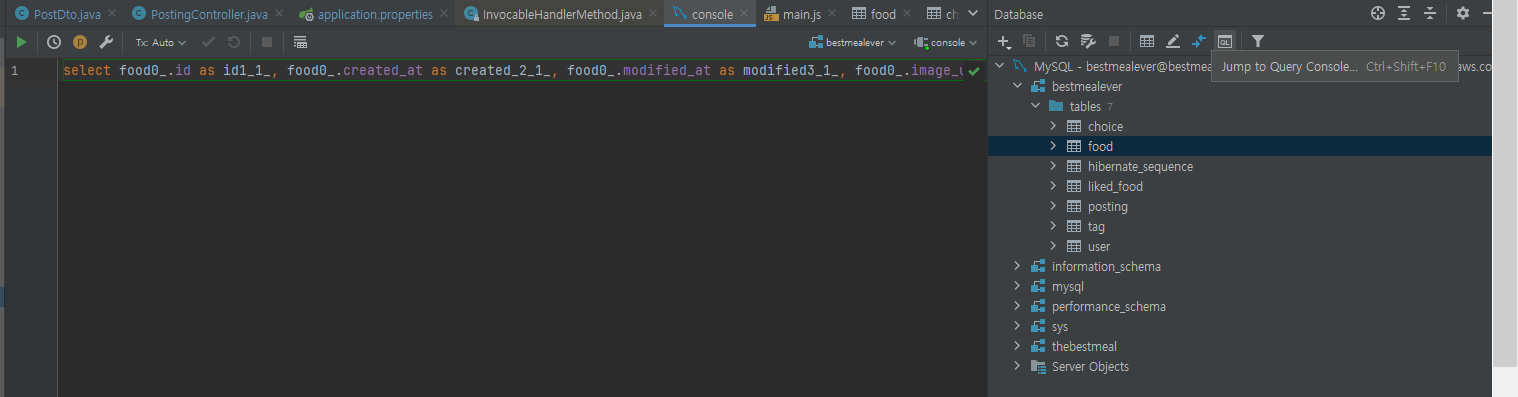Screen dimensions: 1518x397
Task: Click the commit checkmark icon
Action: point(209,43)
